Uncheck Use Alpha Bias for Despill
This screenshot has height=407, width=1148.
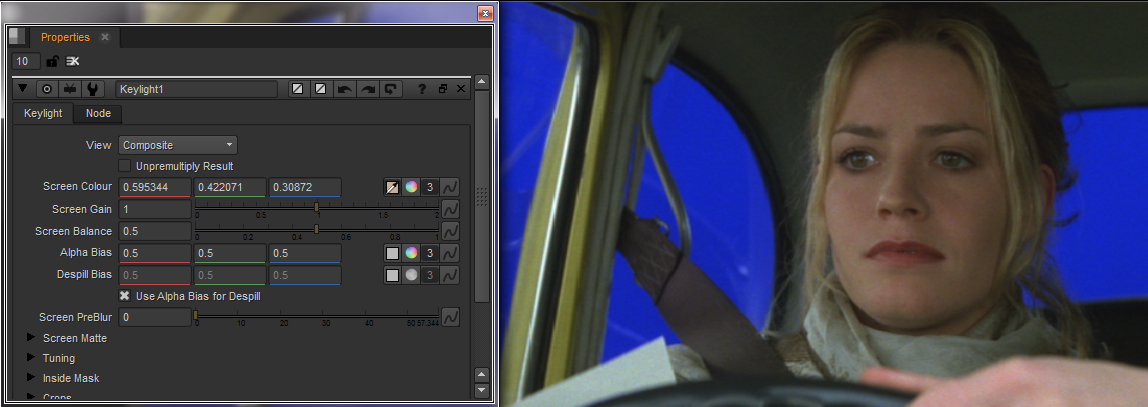pos(125,296)
